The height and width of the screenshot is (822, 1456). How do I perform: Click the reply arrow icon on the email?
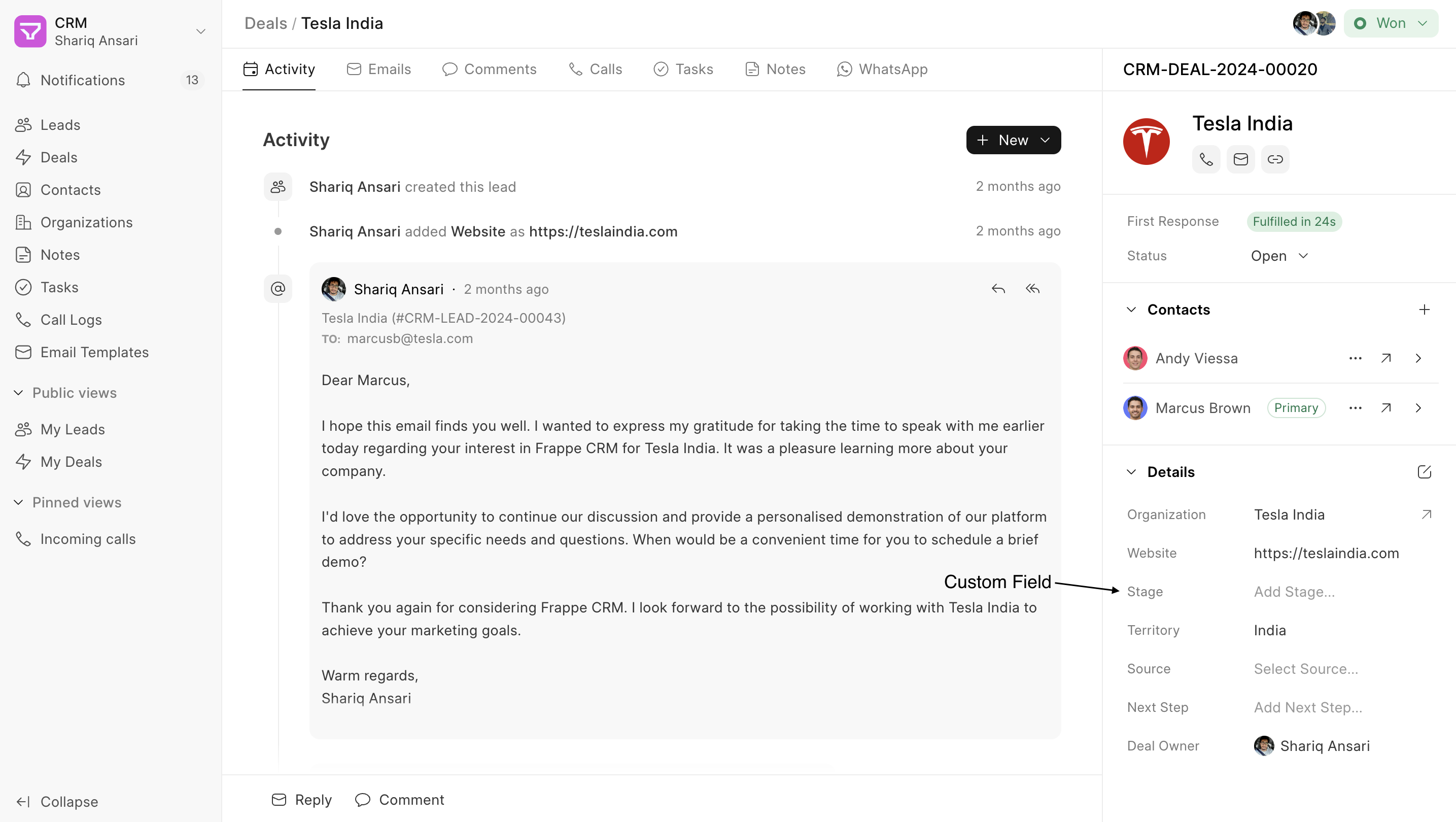tap(997, 289)
